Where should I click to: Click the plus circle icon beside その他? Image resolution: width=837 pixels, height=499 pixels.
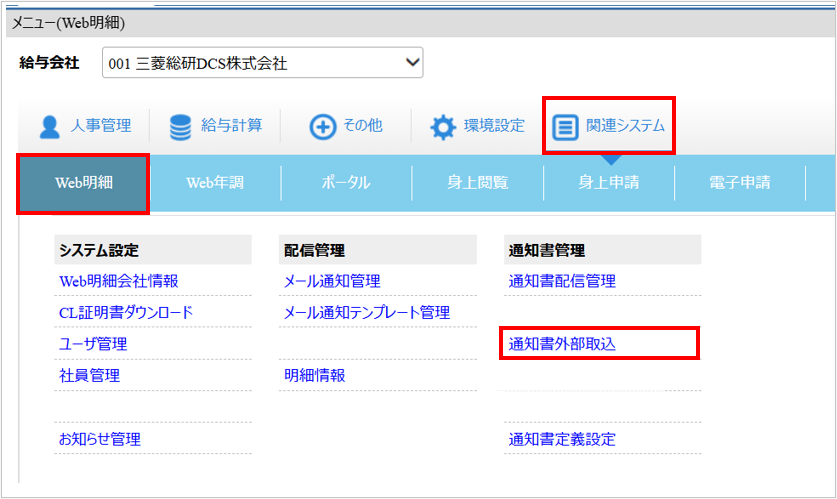322,127
